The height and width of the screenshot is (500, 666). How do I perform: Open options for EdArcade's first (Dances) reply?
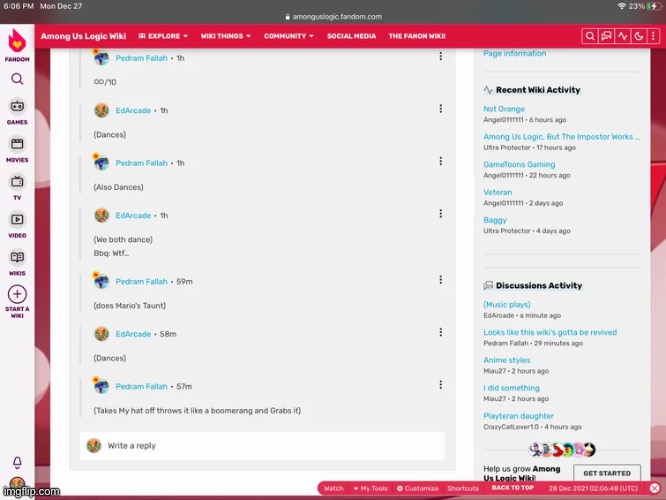440,109
